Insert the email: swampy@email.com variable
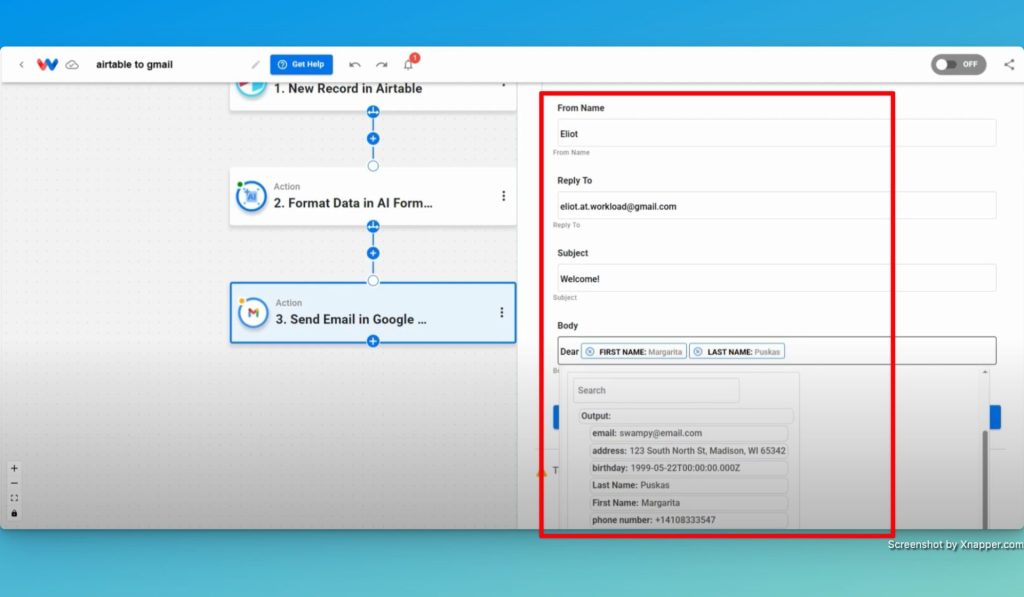1024x597 pixels. pyautogui.click(x=688, y=433)
